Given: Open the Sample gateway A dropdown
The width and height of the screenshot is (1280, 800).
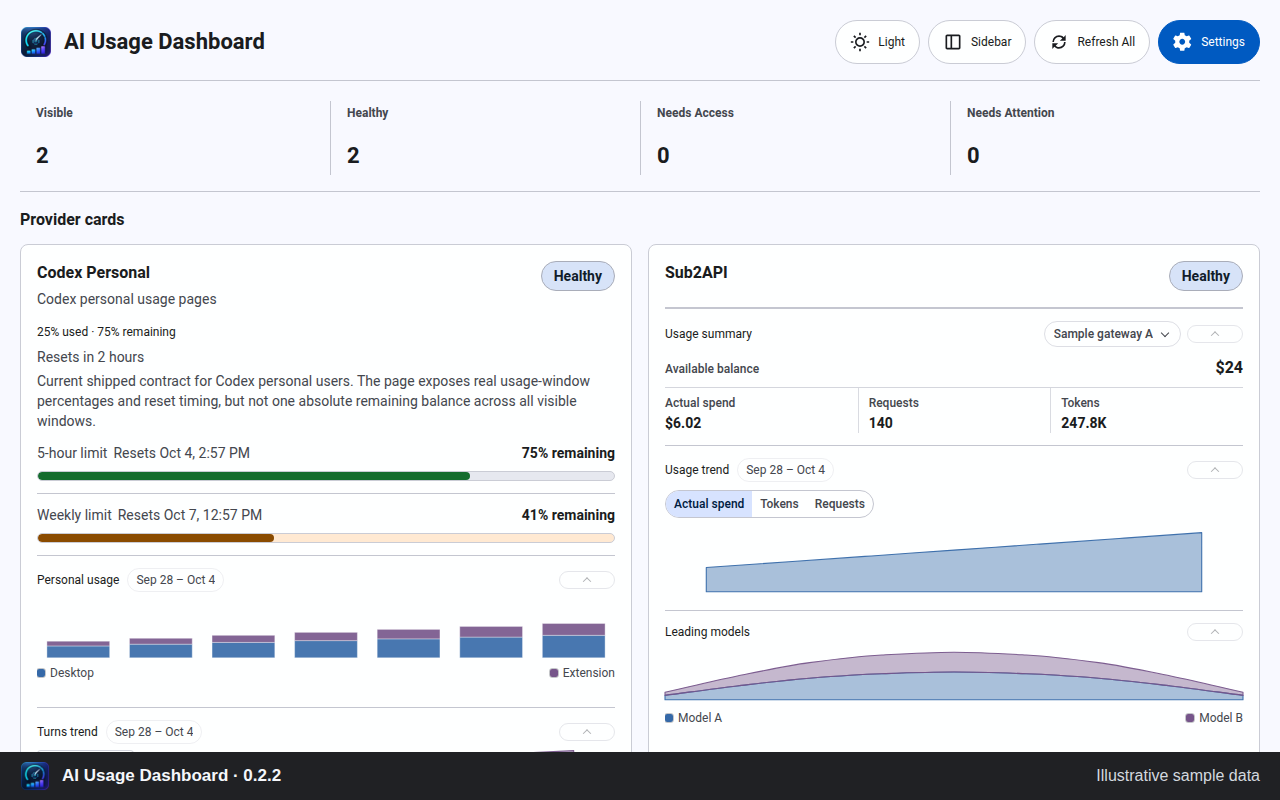Looking at the screenshot, I should coord(1112,334).
